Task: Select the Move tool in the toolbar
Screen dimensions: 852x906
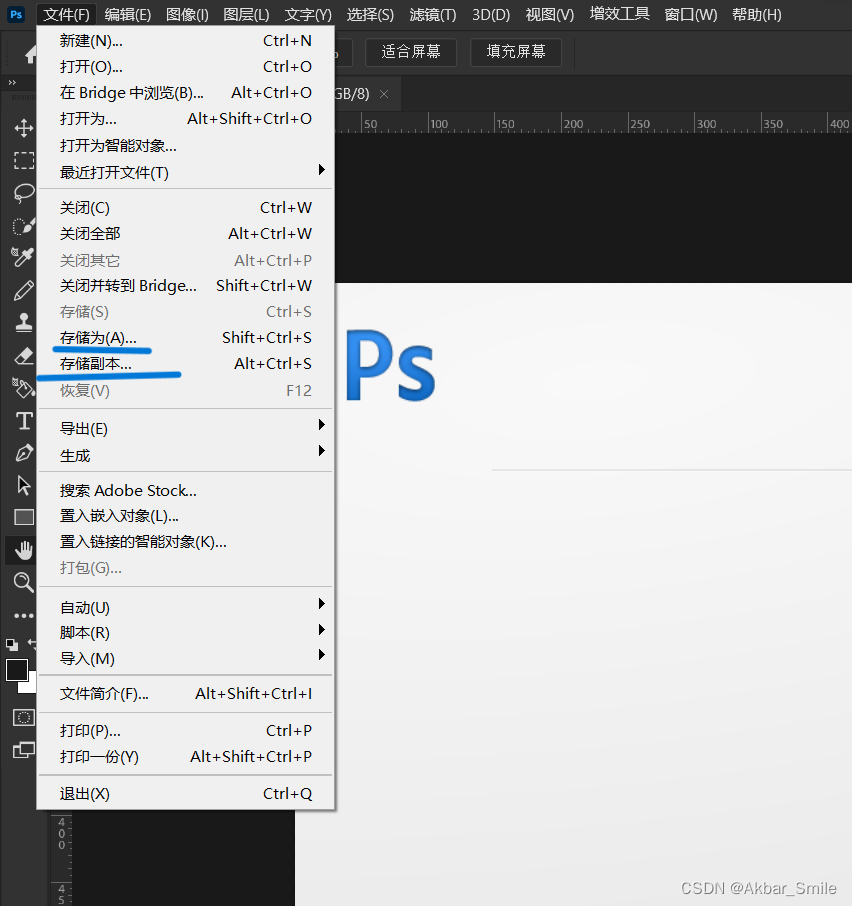Action: [23, 128]
